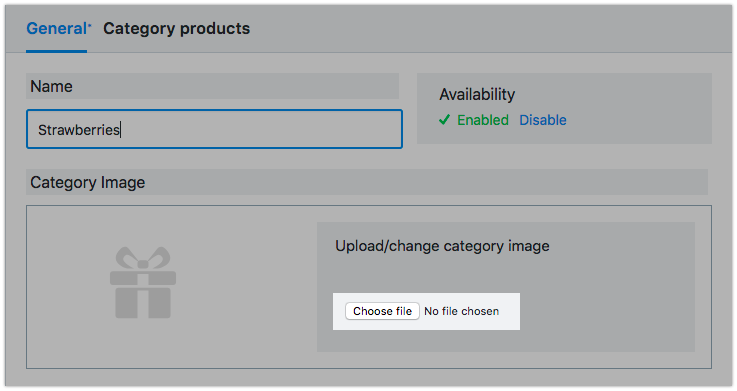Open the Category products tab

(176, 29)
